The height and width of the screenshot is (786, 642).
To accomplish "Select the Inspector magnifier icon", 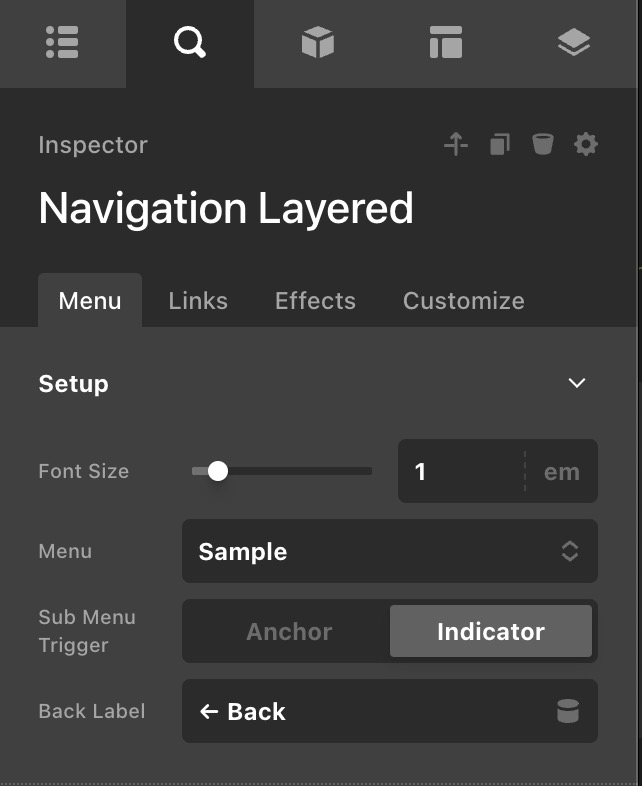I will pos(190,43).
